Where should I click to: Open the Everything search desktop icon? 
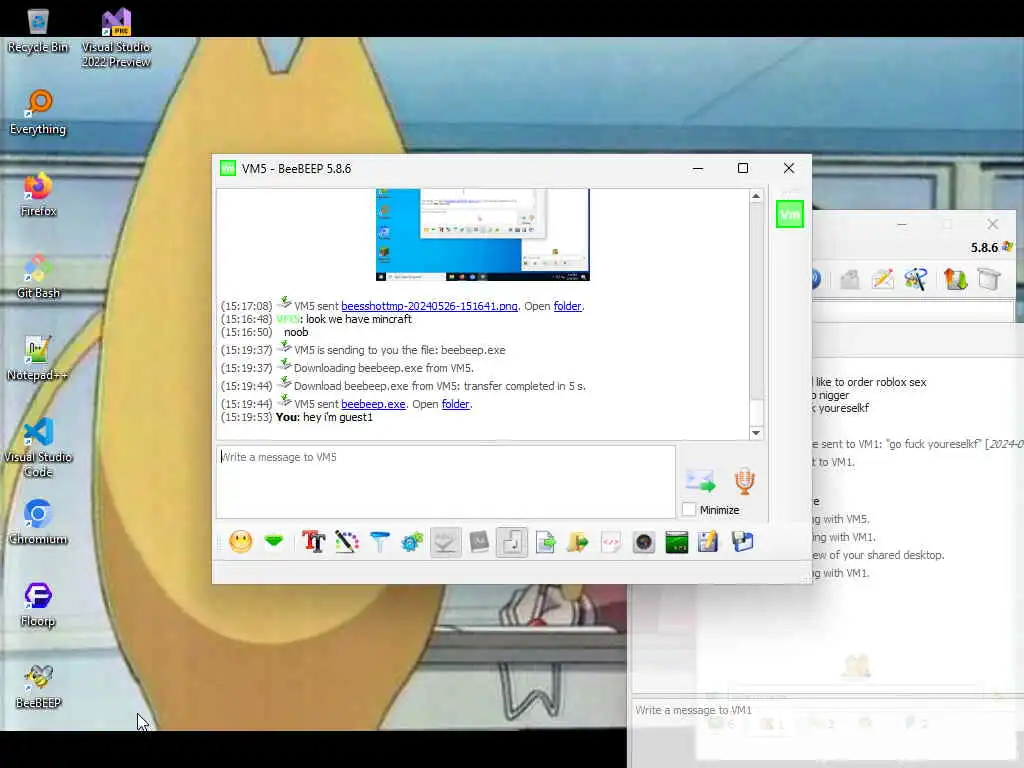38,112
